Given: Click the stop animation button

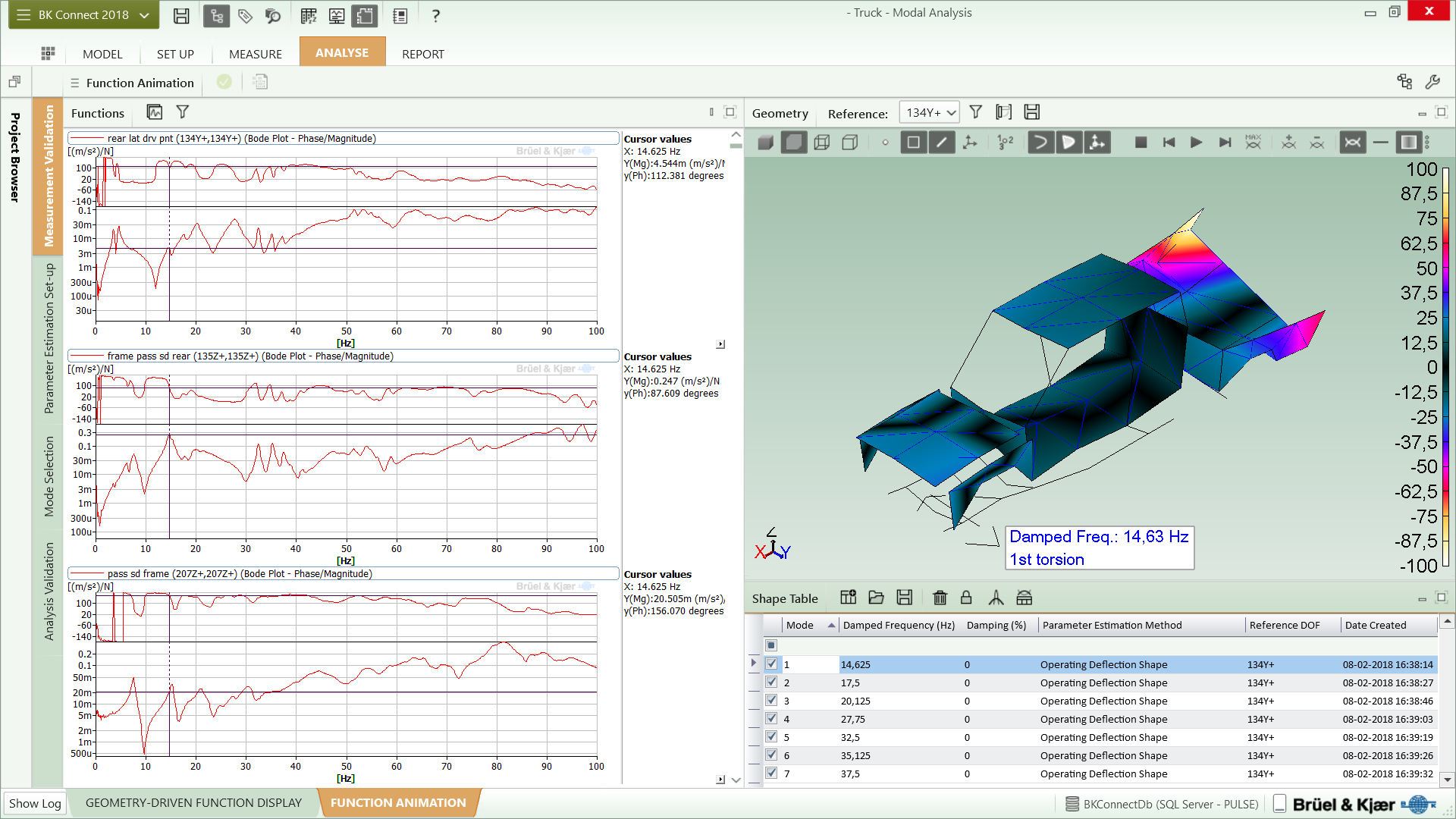Looking at the screenshot, I should tap(1141, 142).
